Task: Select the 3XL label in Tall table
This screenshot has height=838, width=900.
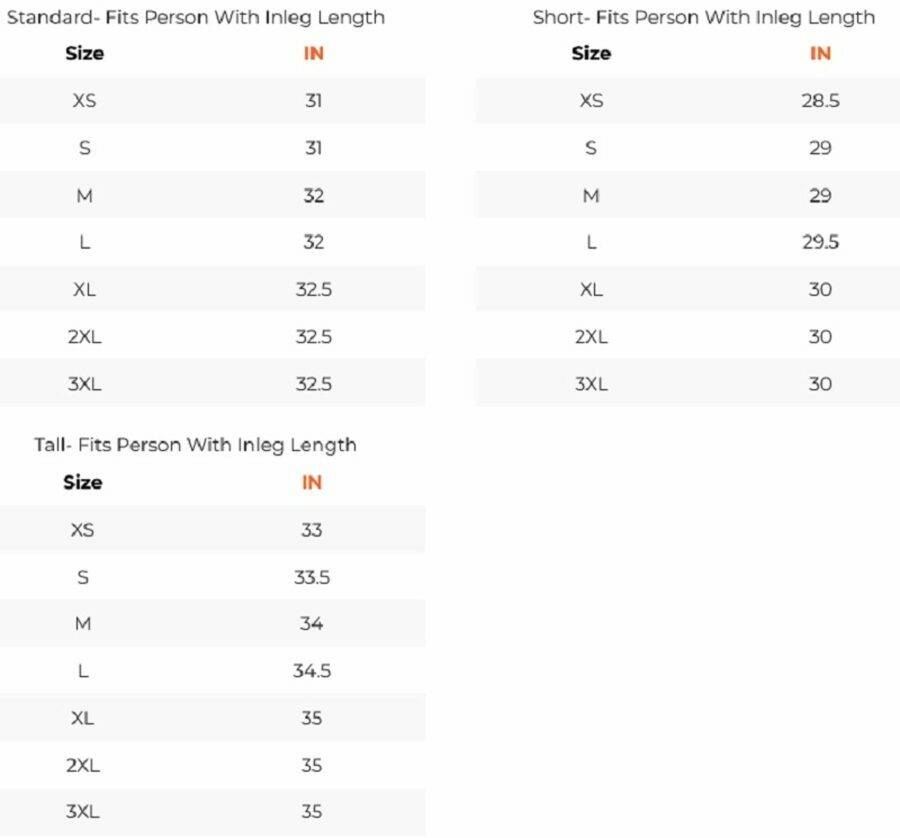Action: pyautogui.click(x=83, y=812)
